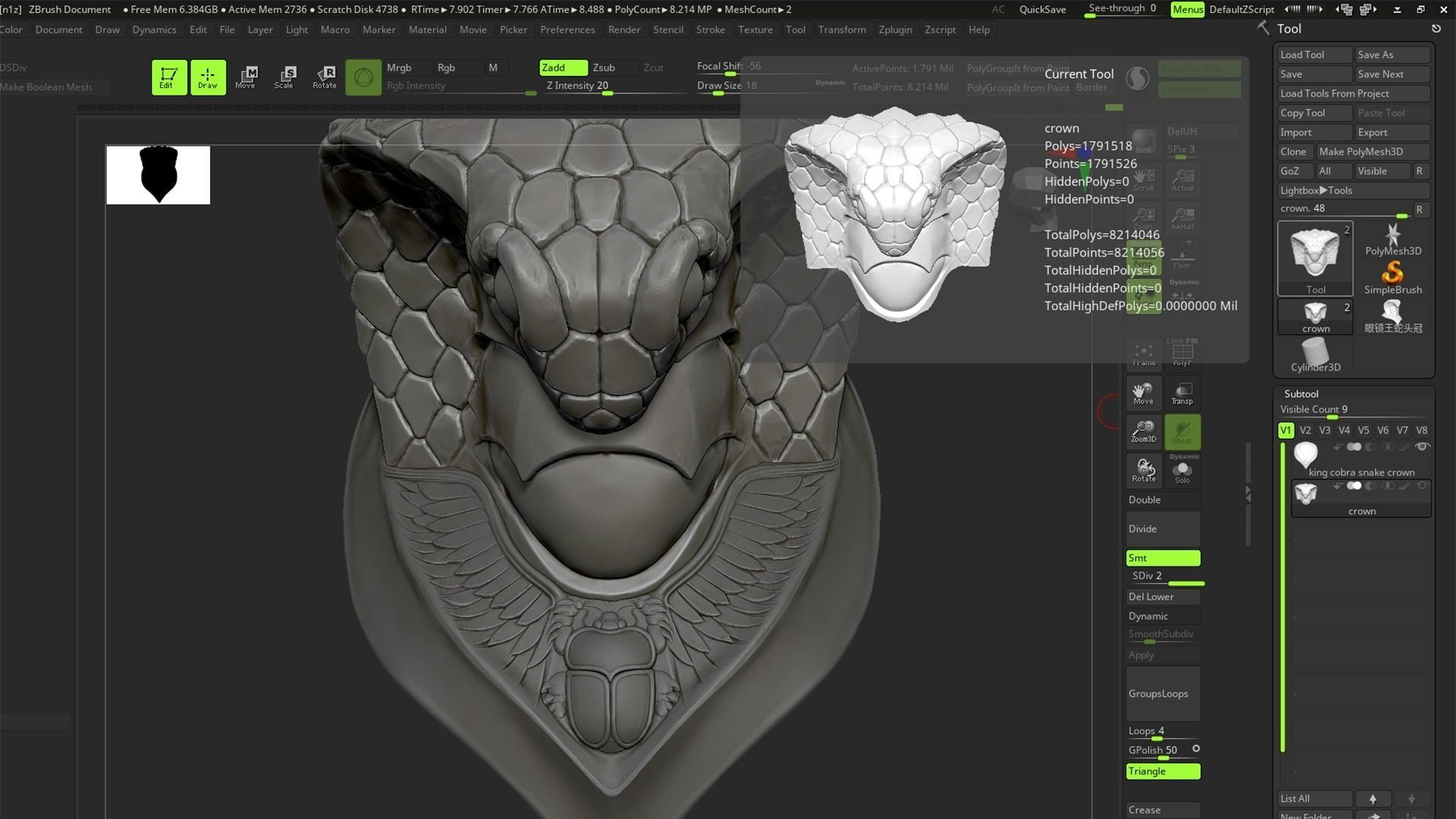Viewport: 1456px width, 819px height.
Task: Click the tray divider arrows beside Subtool
Action: point(1248,494)
